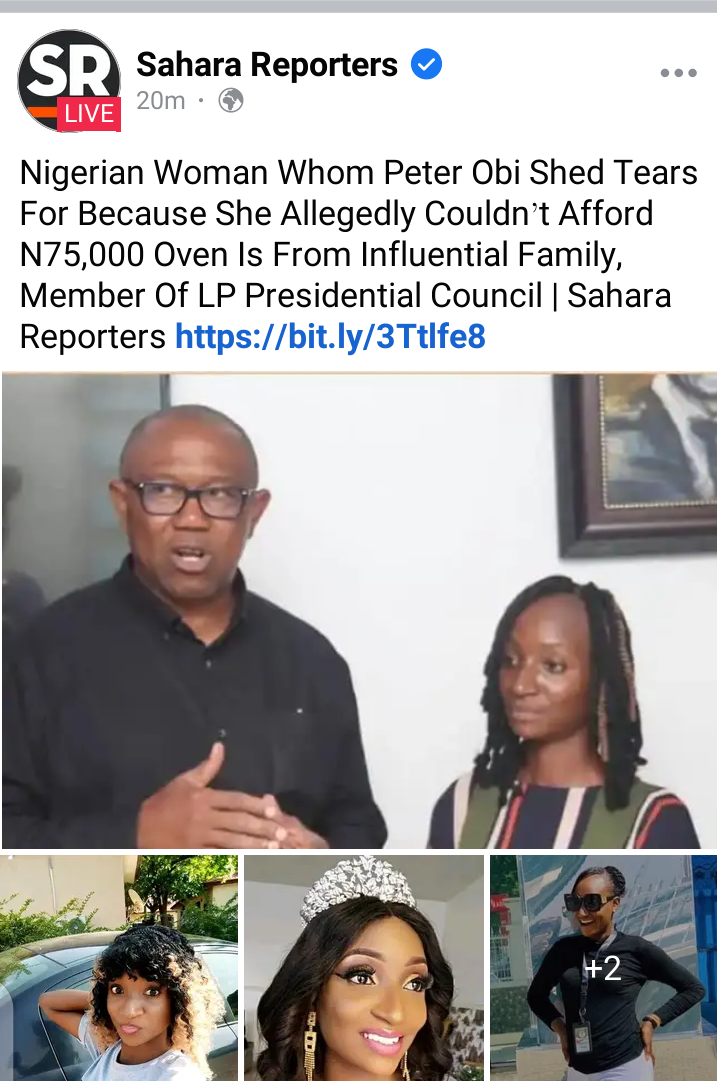The width and height of the screenshot is (717, 1081).
Task: Open Sahara Reporters profile picture
Action: 69,81
